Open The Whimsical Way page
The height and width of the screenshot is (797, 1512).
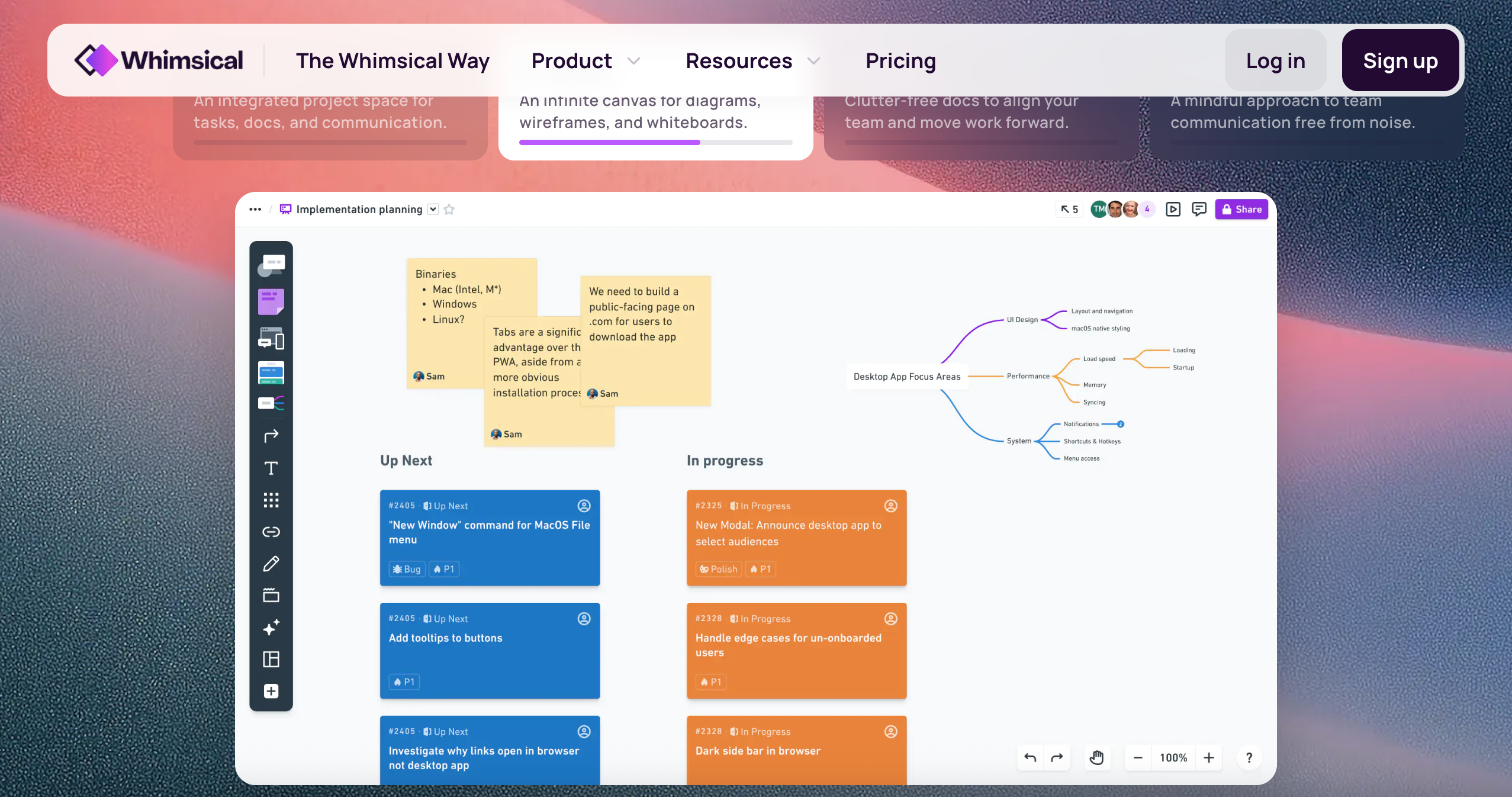coord(393,61)
